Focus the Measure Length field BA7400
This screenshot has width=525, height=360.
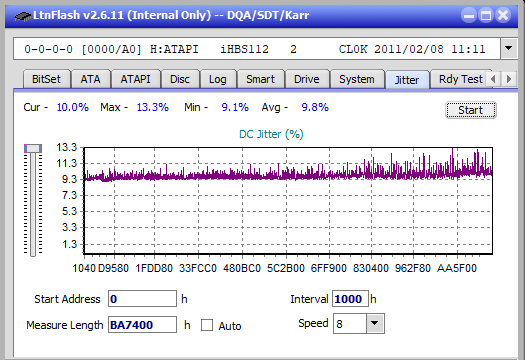[x=142, y=325]
